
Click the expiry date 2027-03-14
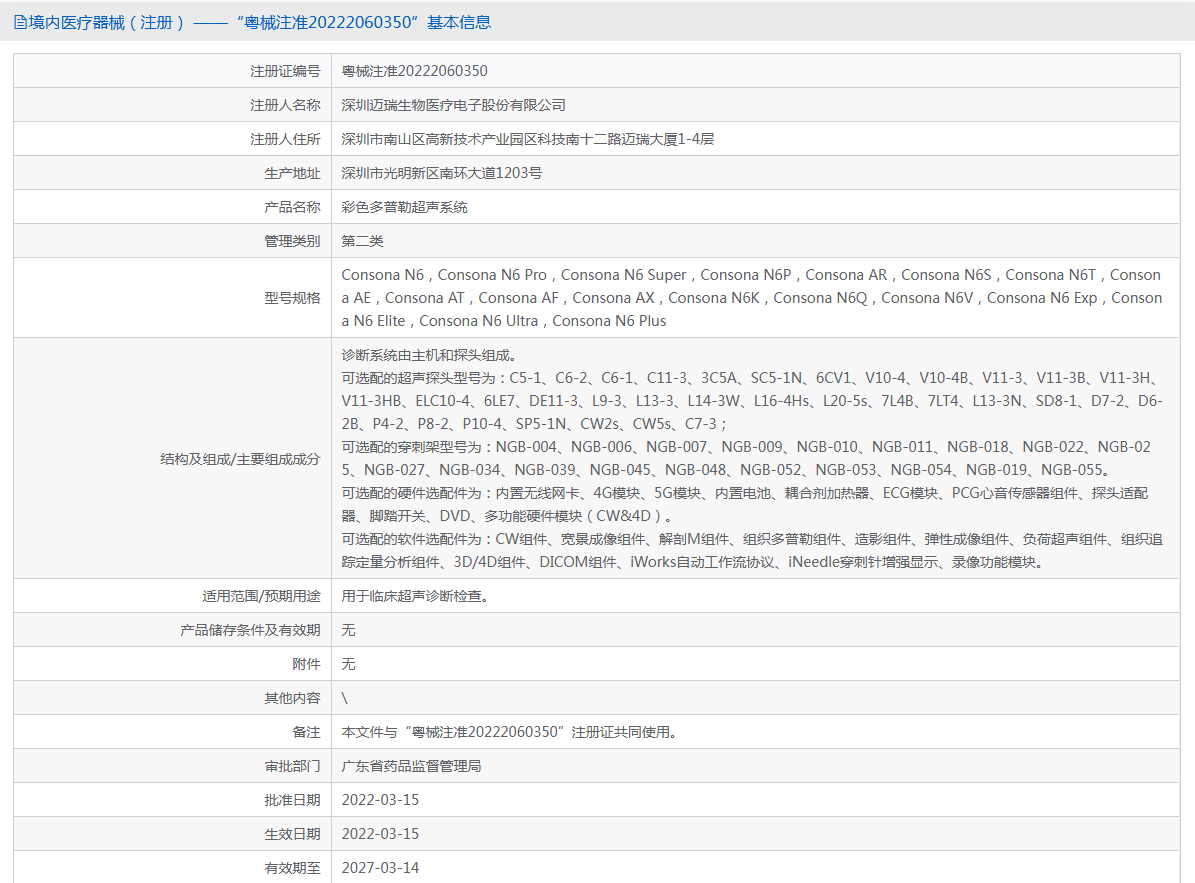[x=380, y=868]
